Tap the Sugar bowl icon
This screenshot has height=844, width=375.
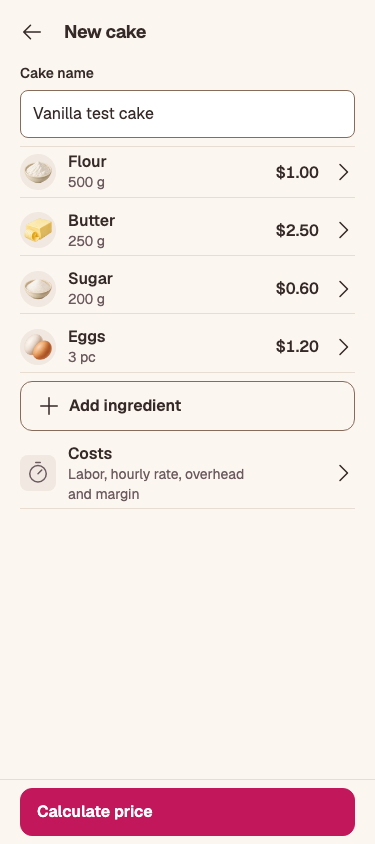(38, 289)
